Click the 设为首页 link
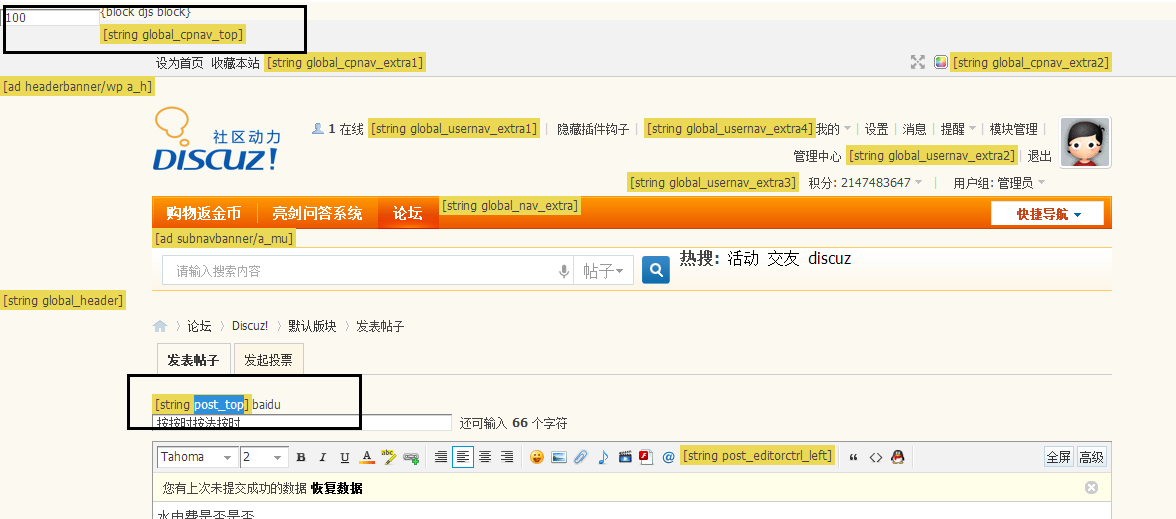1176x519 pixels. click(179, 63)
